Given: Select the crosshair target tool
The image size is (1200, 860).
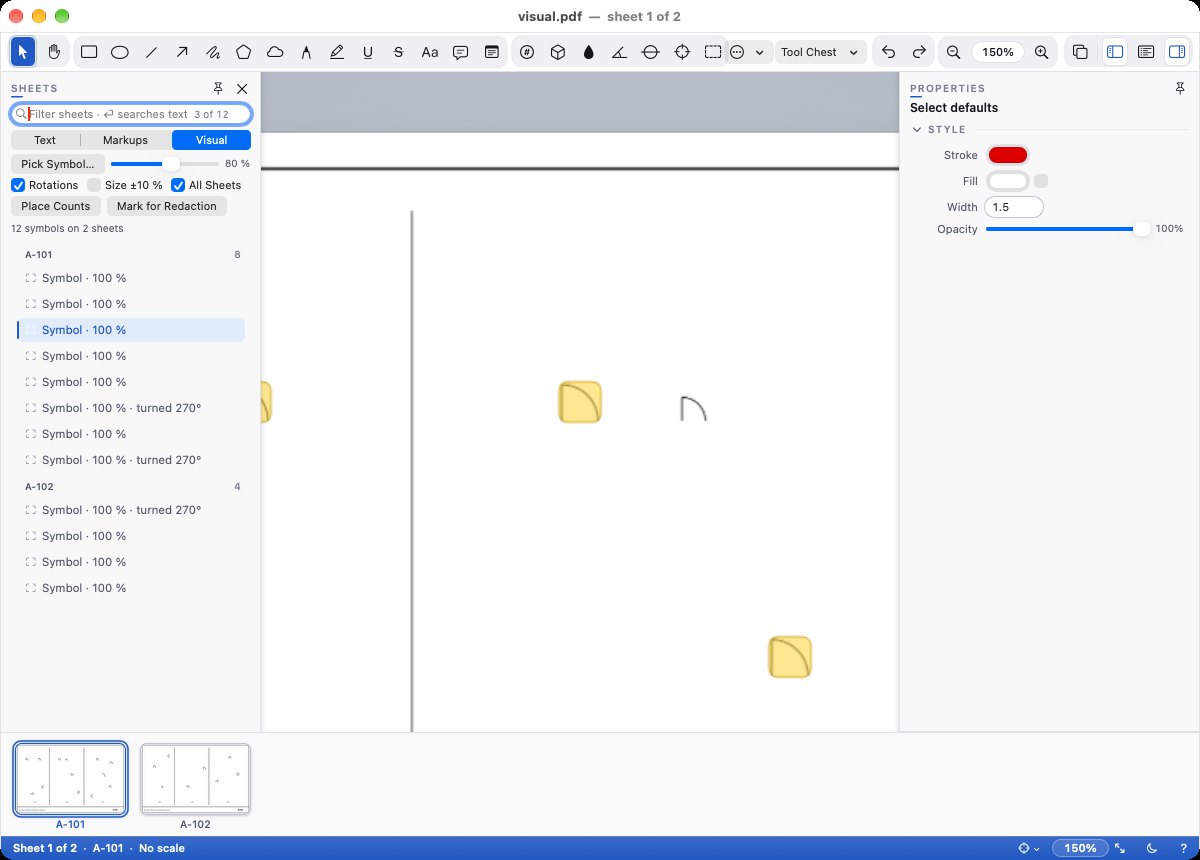Looking at the screenshot, I should coord(682,52).
